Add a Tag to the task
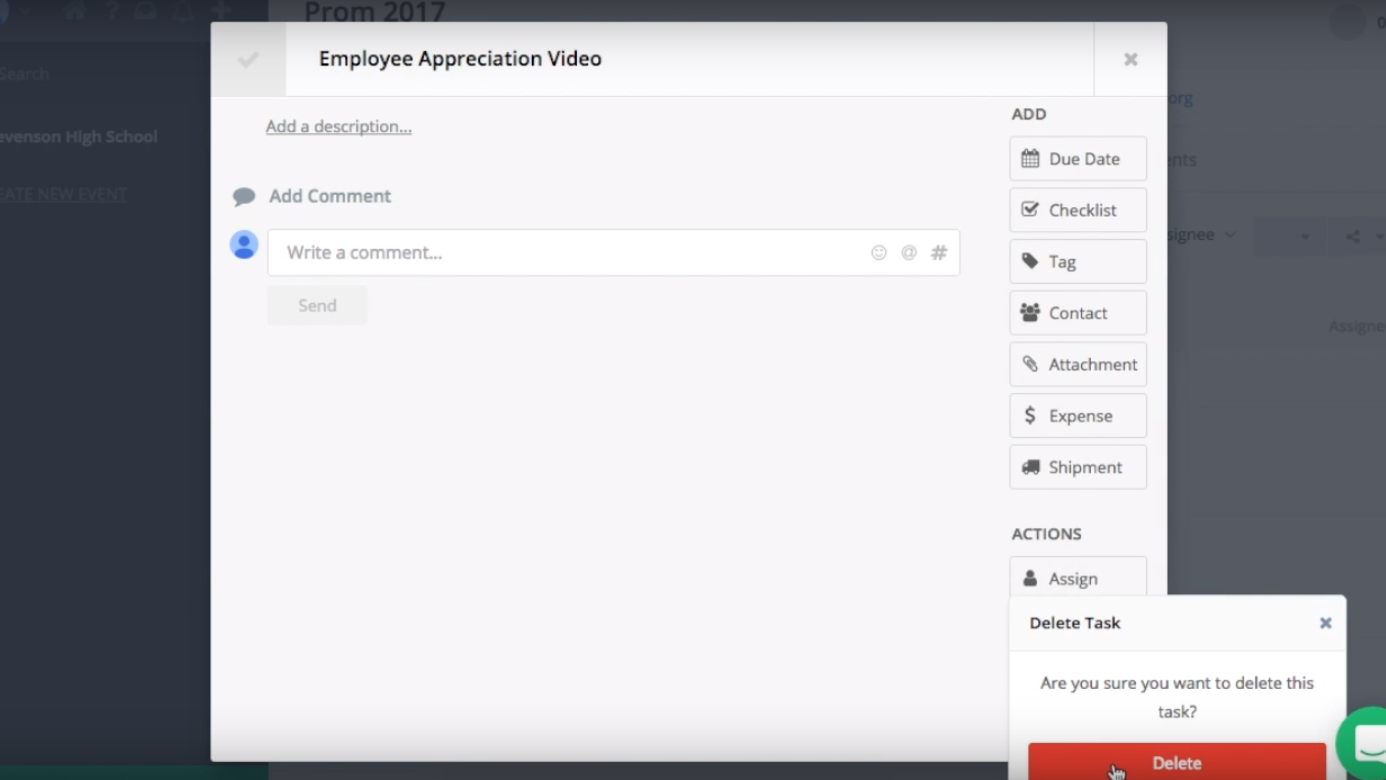The width and height of the screenshot is (1386, 780). point(1077,262)
